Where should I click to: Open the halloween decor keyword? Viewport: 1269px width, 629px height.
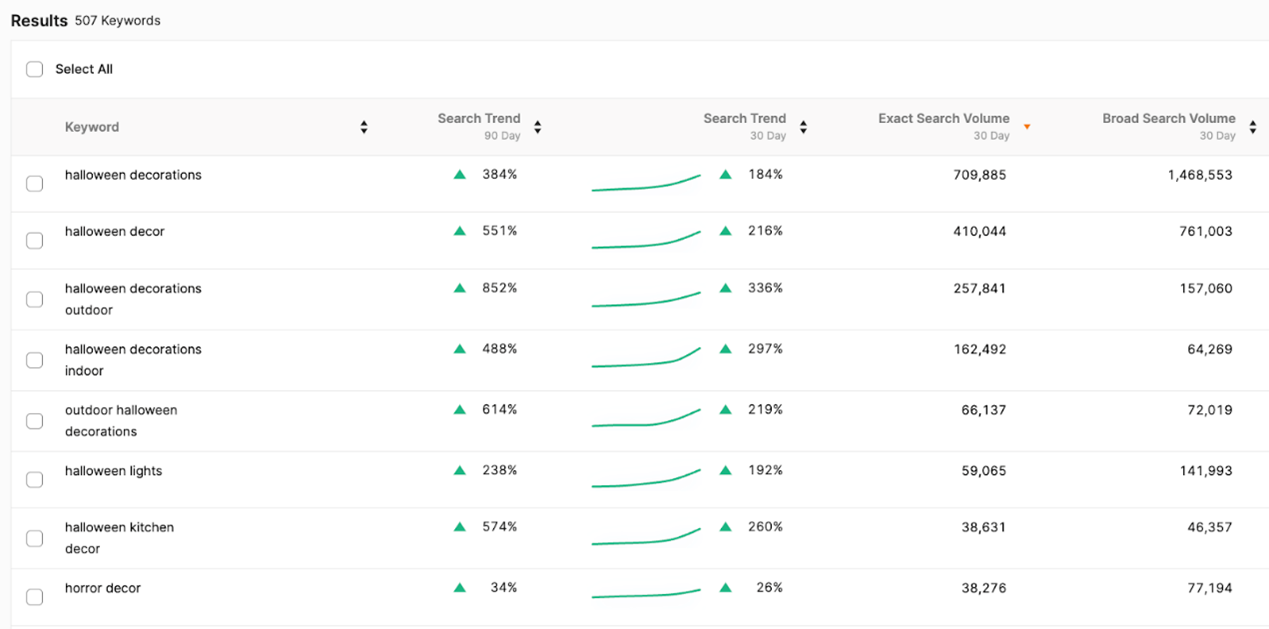[x=115, y=232]
